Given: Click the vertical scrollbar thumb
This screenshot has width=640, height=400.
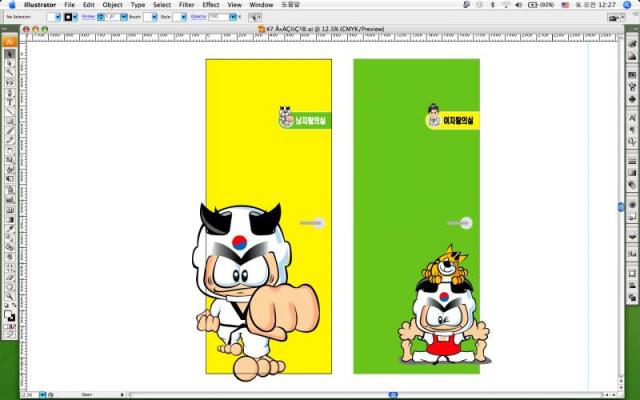Looking at the screenshot, I should click(621, 207).
